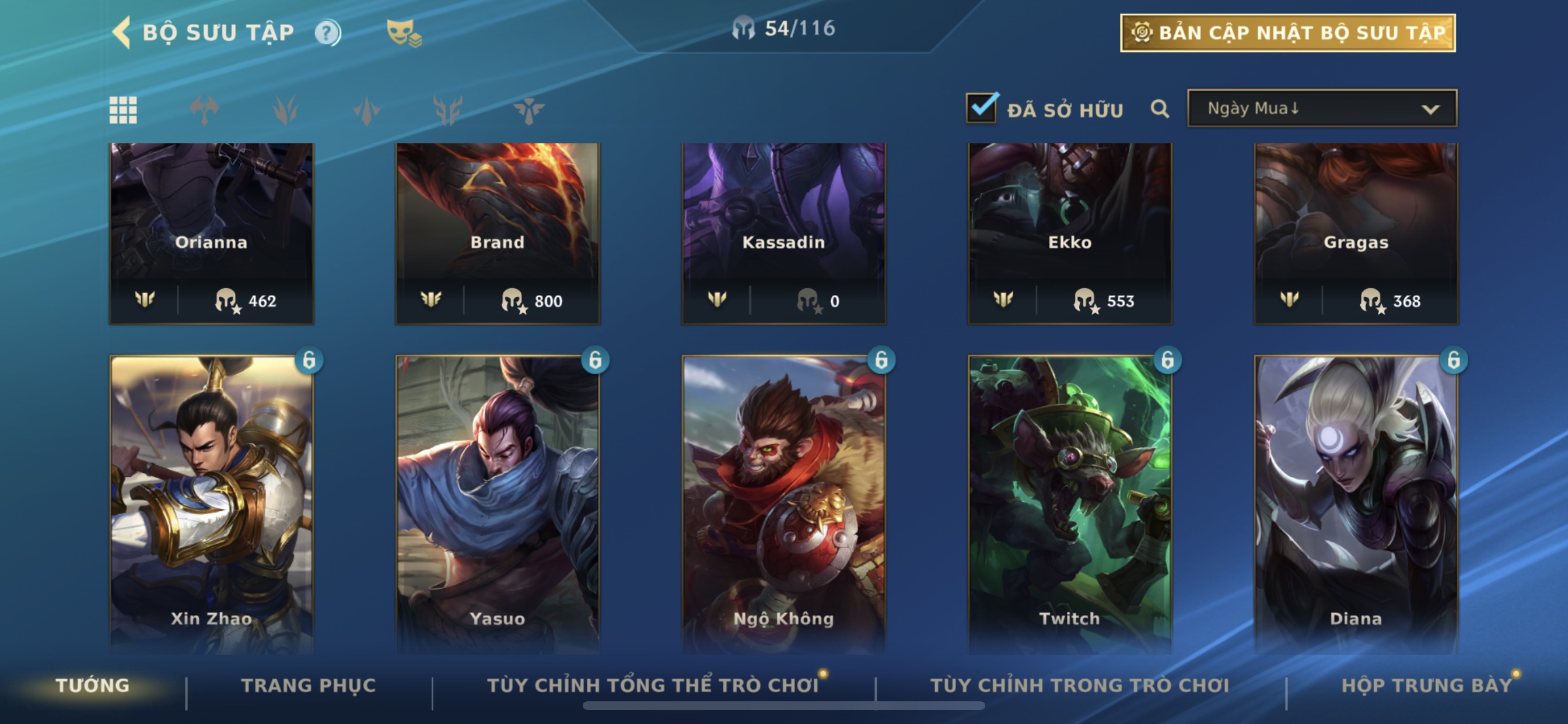
Task: Open Hộp Trưng Bày tab
Action: 1427,685
